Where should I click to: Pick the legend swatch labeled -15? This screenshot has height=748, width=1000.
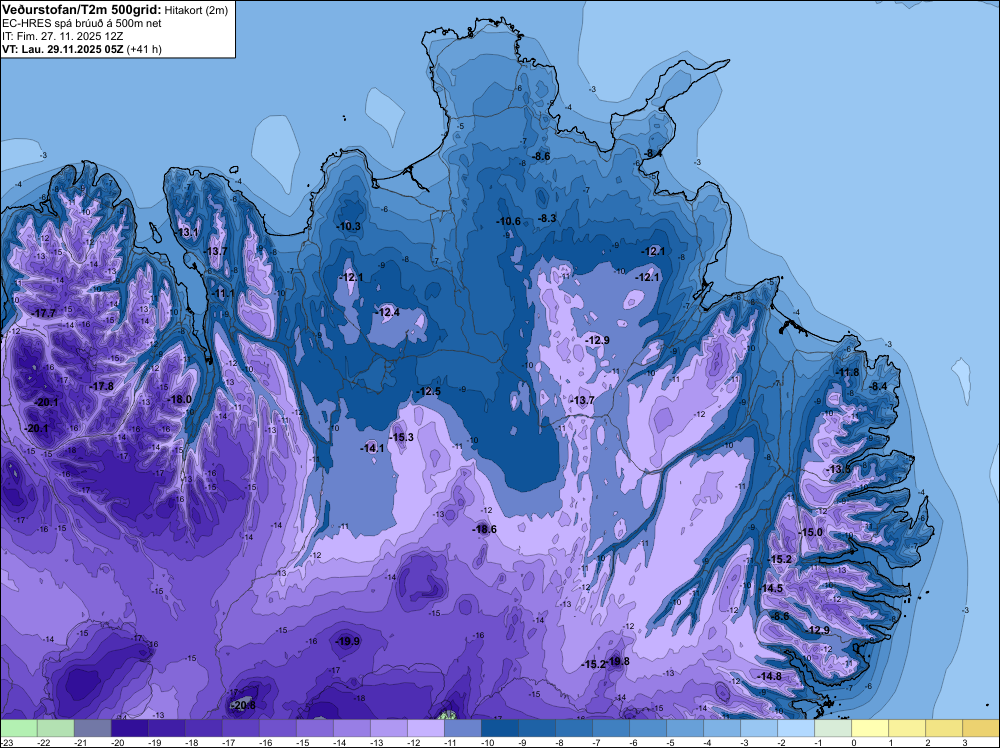pyautogui.click(x=314, y=728)
